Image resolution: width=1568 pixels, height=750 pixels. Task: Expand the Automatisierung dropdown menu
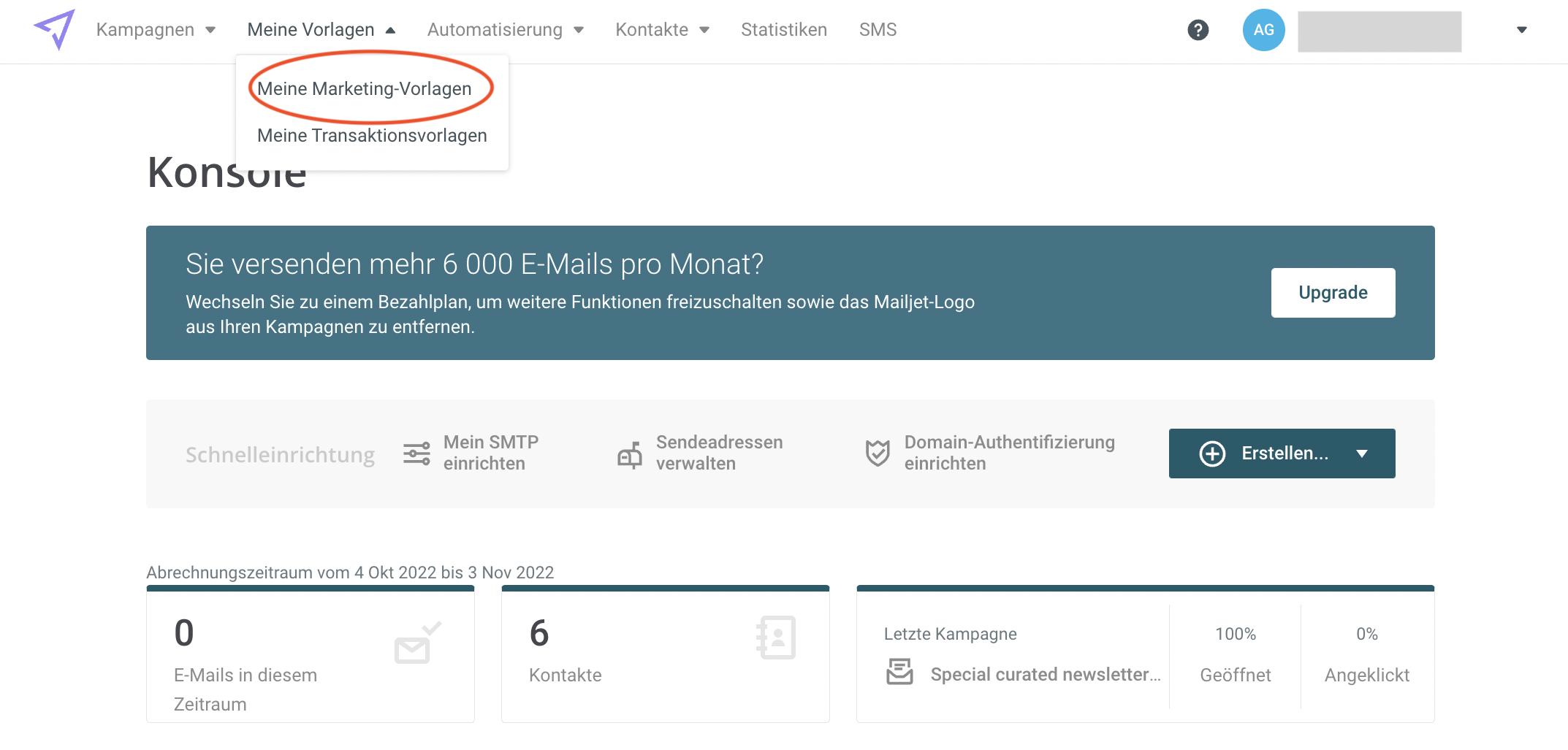(x=505, y=30)
